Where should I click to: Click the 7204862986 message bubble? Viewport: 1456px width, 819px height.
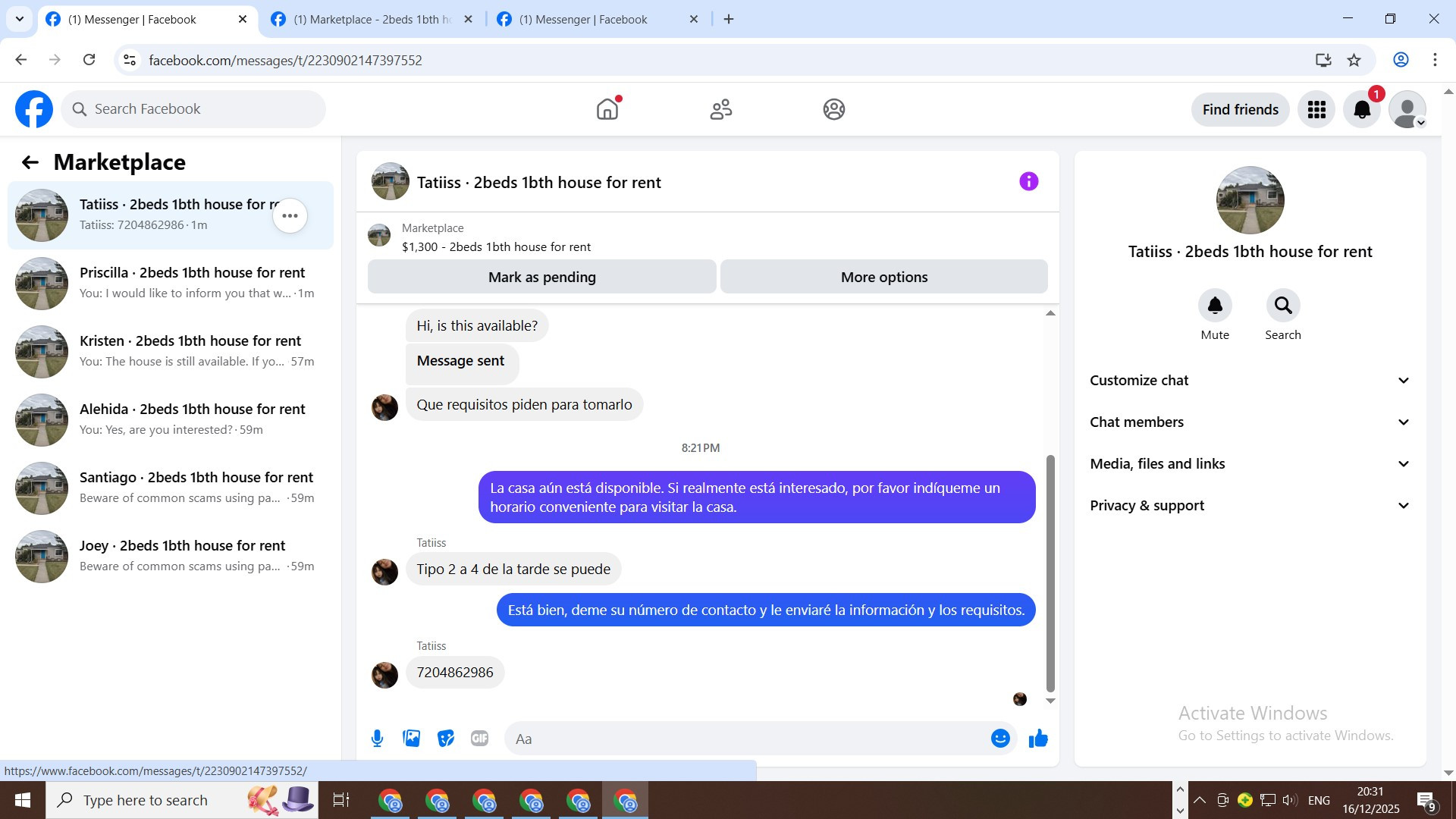click(x=455, y=673)
